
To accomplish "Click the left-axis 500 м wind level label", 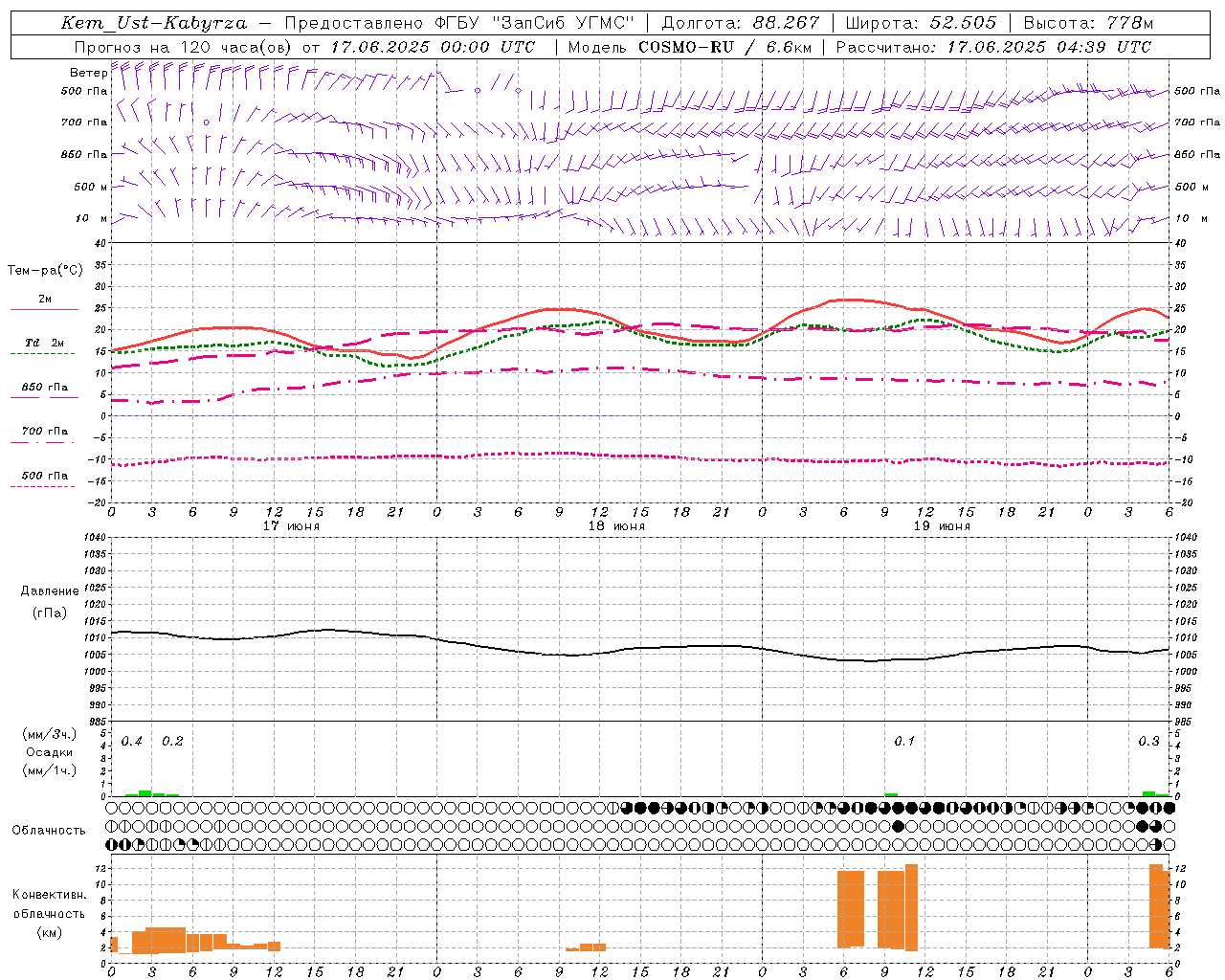I will 90,187.
